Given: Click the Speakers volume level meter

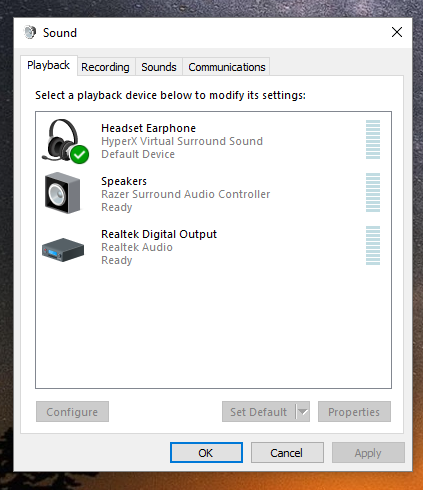Looking at the screenshot, I should [373, 193].
